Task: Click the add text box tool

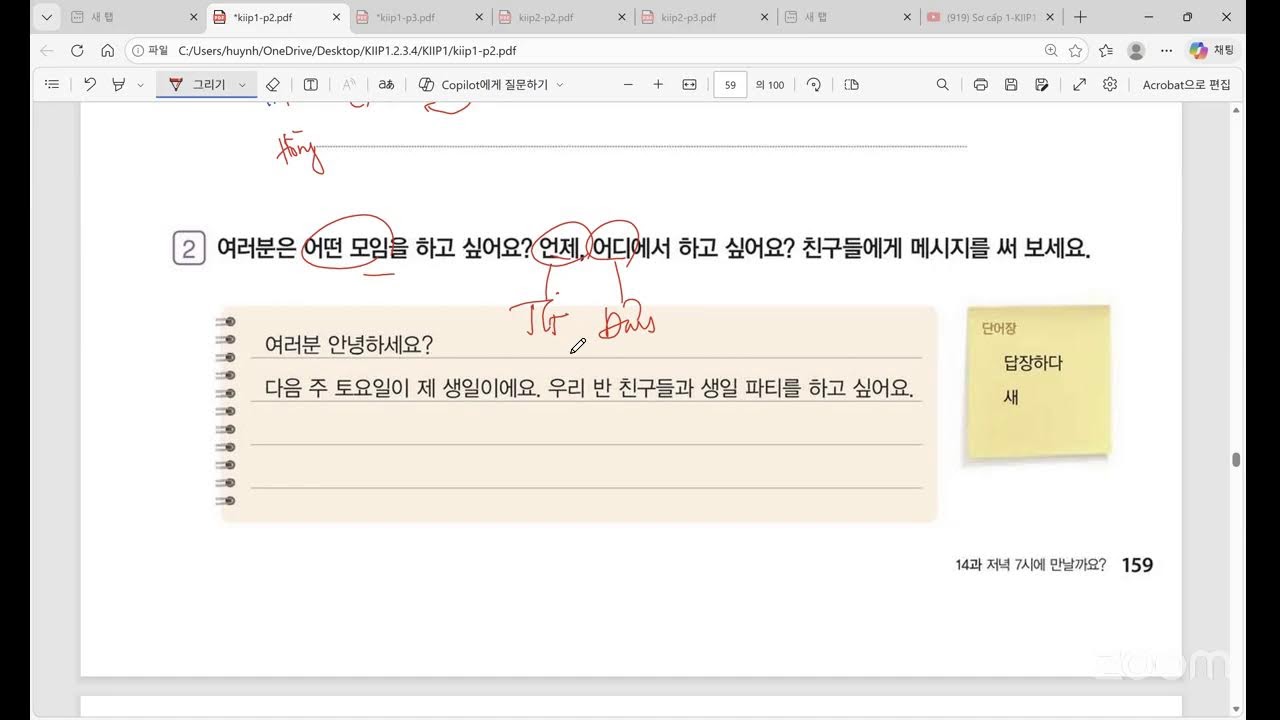Action: 311,85
